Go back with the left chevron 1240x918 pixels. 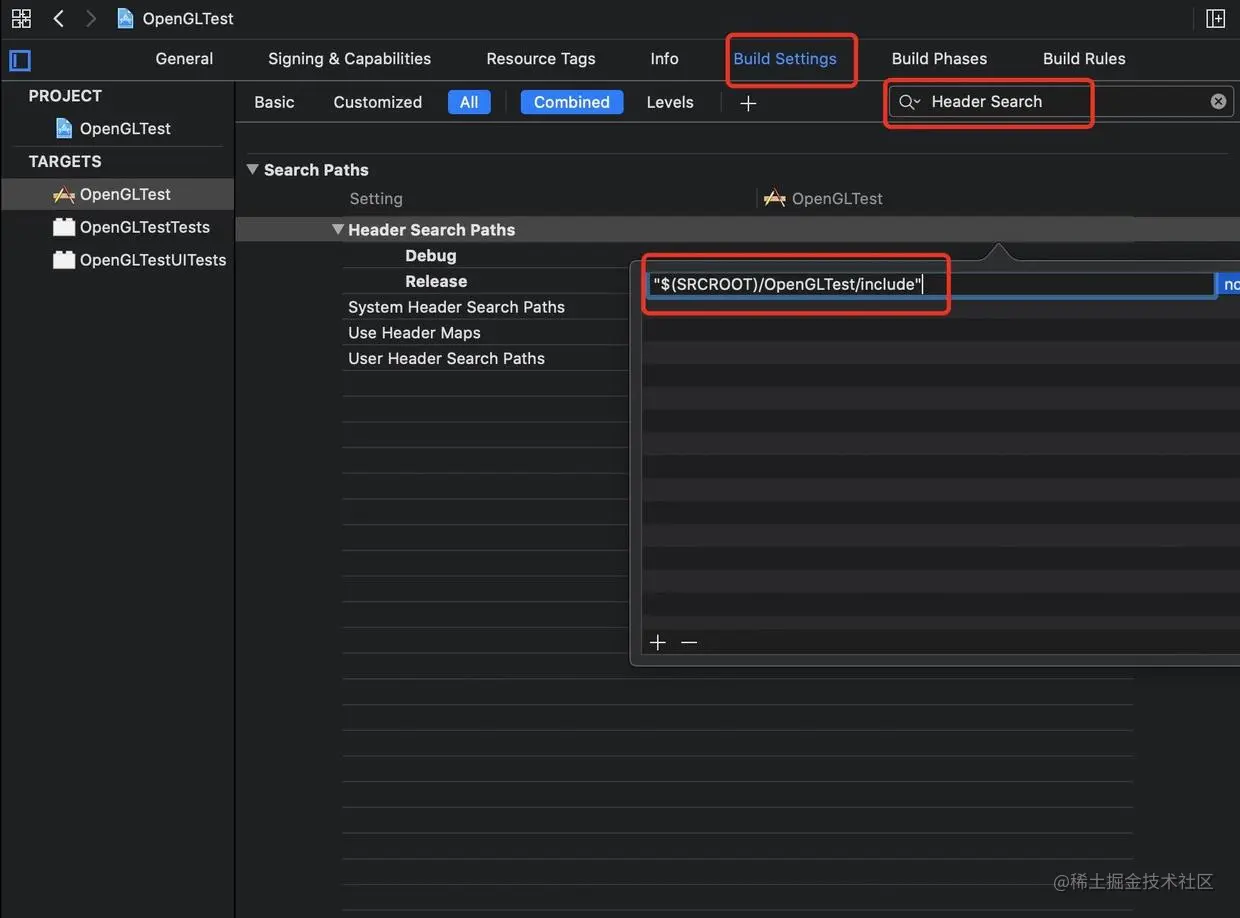coord(58,18)
